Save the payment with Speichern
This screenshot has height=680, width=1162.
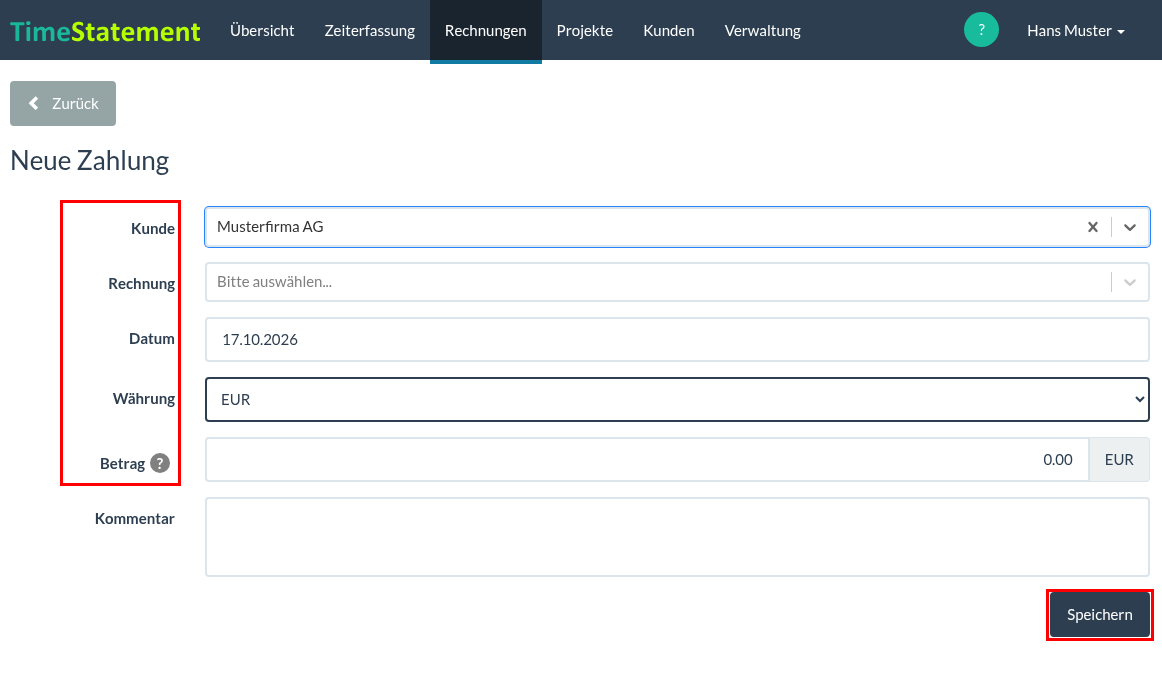pos(1100,615)
